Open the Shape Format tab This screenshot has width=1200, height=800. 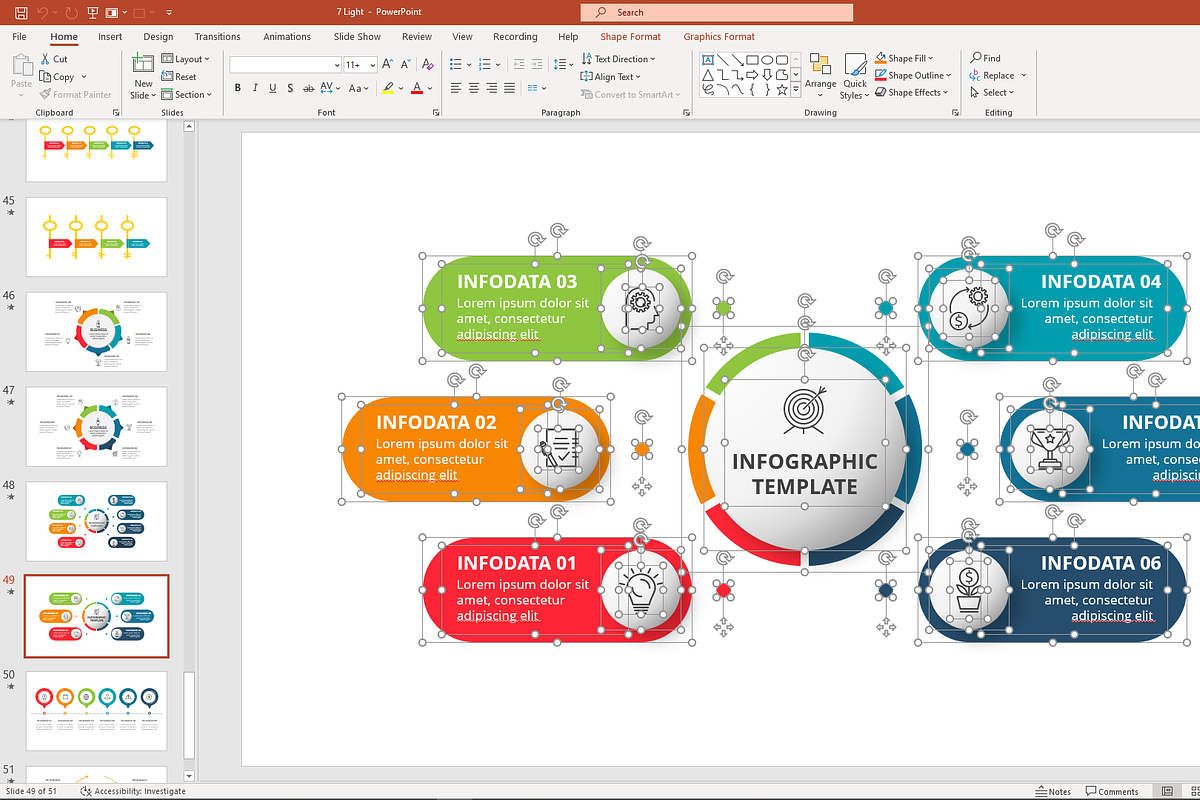tap(630, 36)
